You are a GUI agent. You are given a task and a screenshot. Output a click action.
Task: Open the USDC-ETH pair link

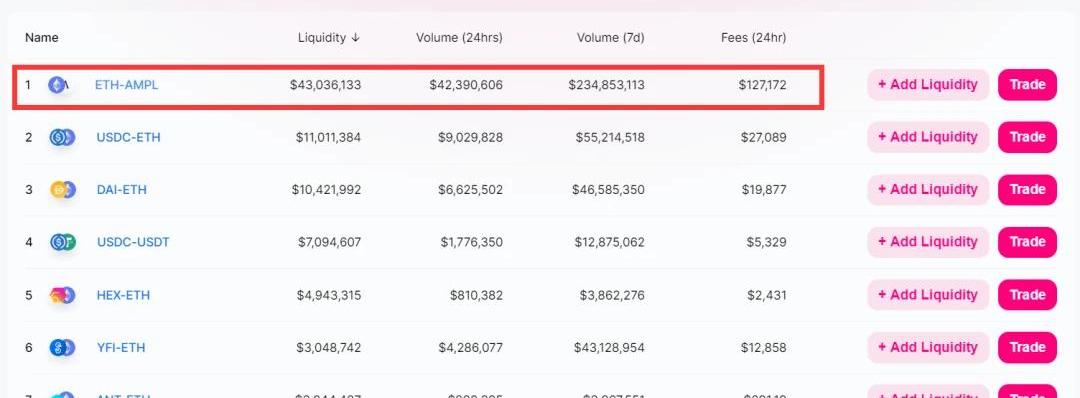(128, 138)
